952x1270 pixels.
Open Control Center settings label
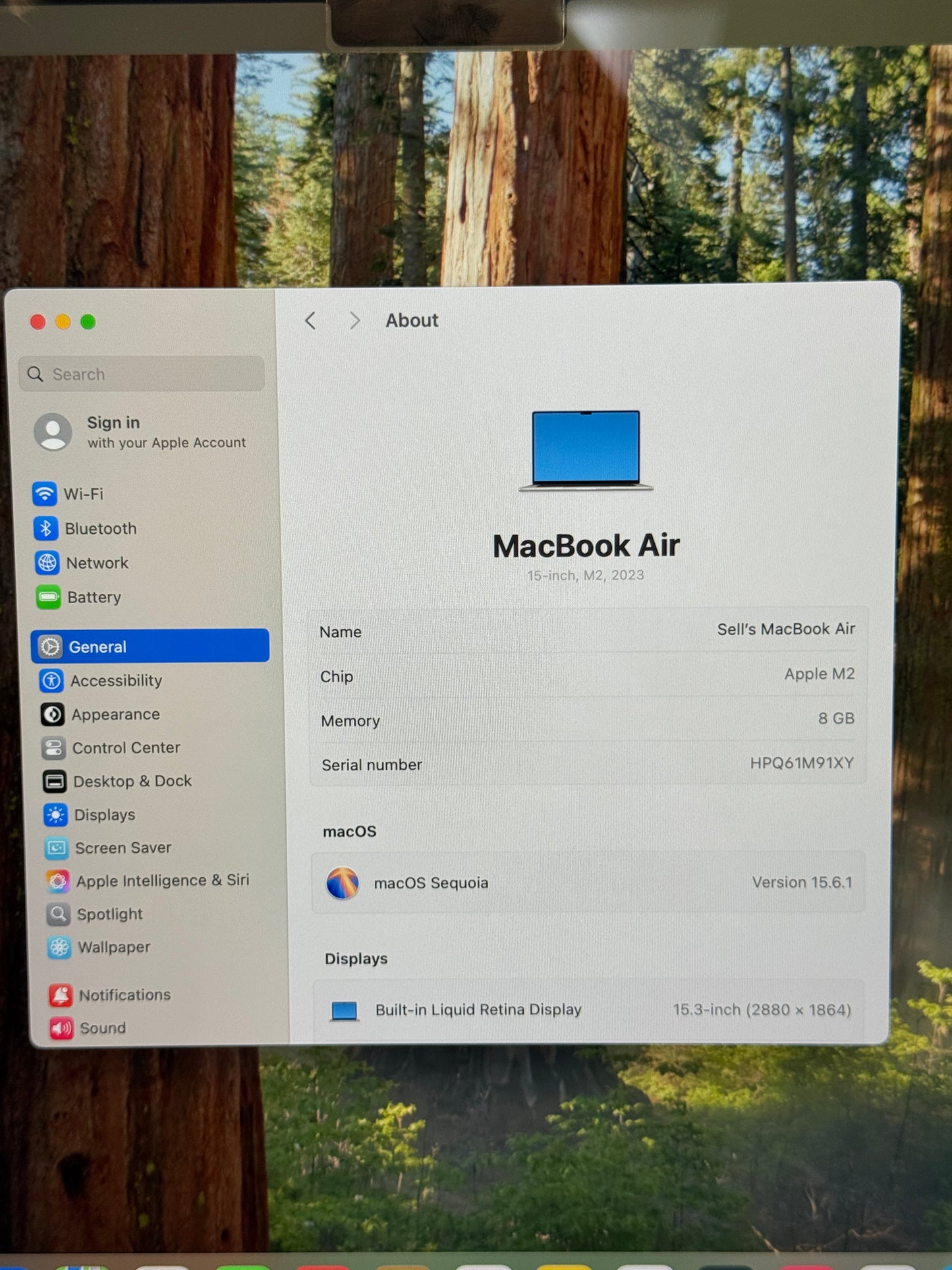pyautogui.click(x=126, y=747)
